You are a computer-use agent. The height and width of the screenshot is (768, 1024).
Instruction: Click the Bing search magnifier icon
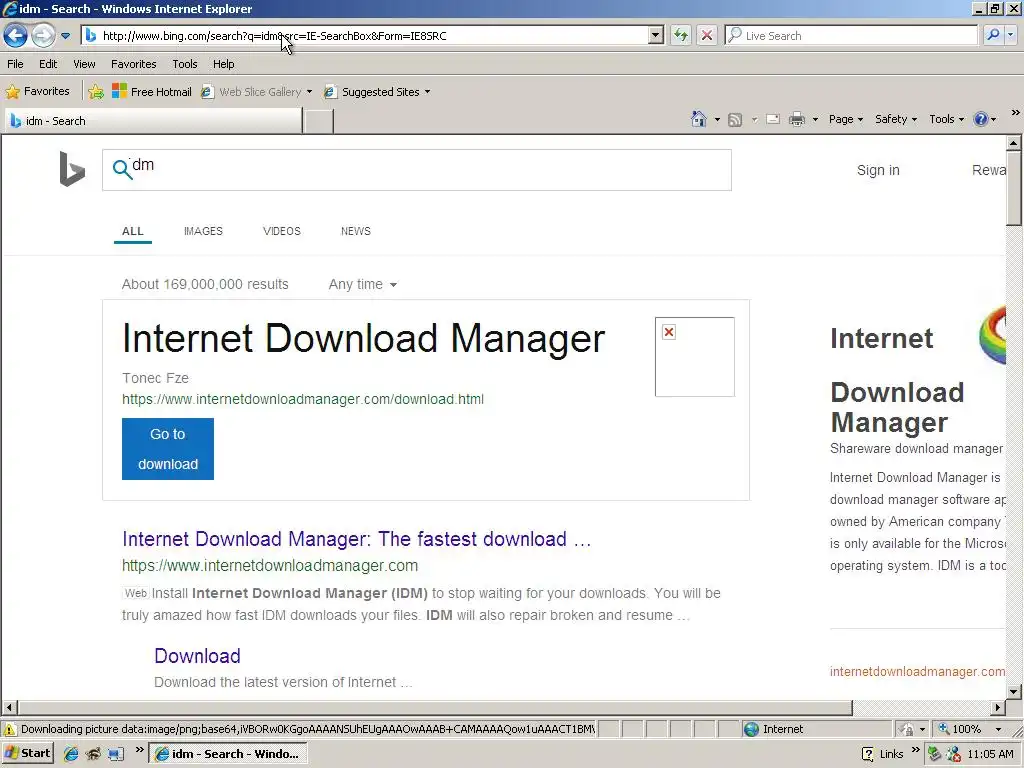pyautogui.click(x=121, y=170)
